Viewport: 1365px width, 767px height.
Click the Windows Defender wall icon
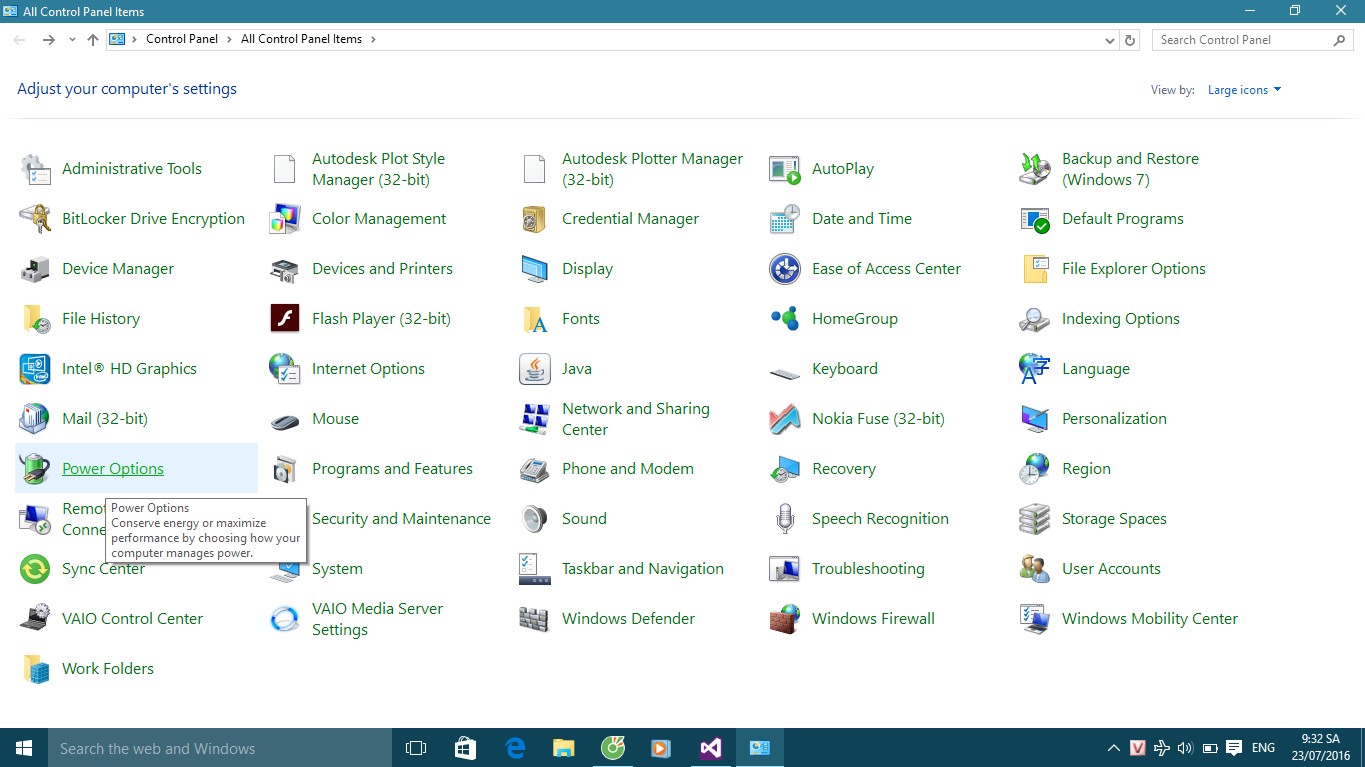pyautogui.click(x=535, y=619)
